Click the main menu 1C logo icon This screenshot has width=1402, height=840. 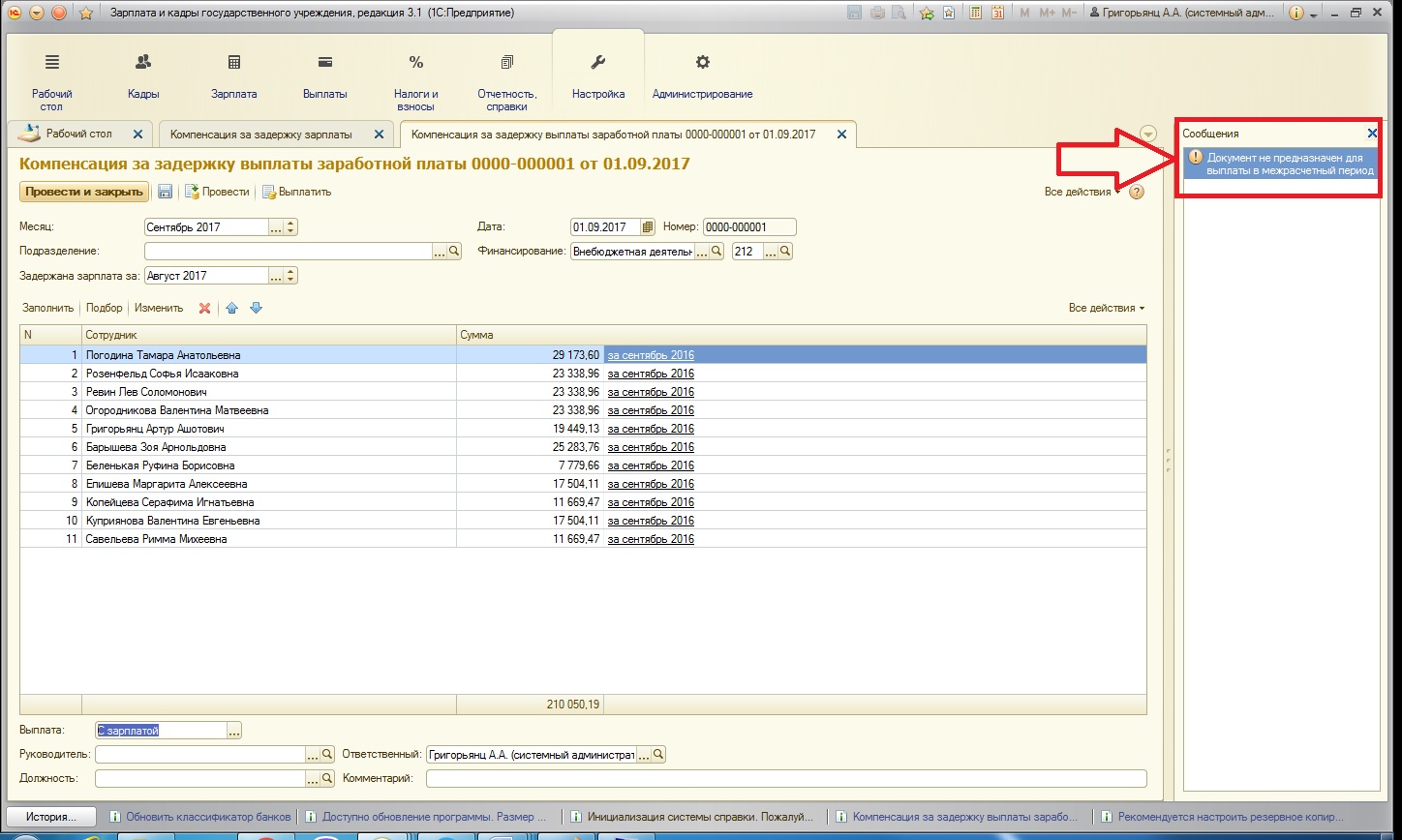click(x=14, y=13)
